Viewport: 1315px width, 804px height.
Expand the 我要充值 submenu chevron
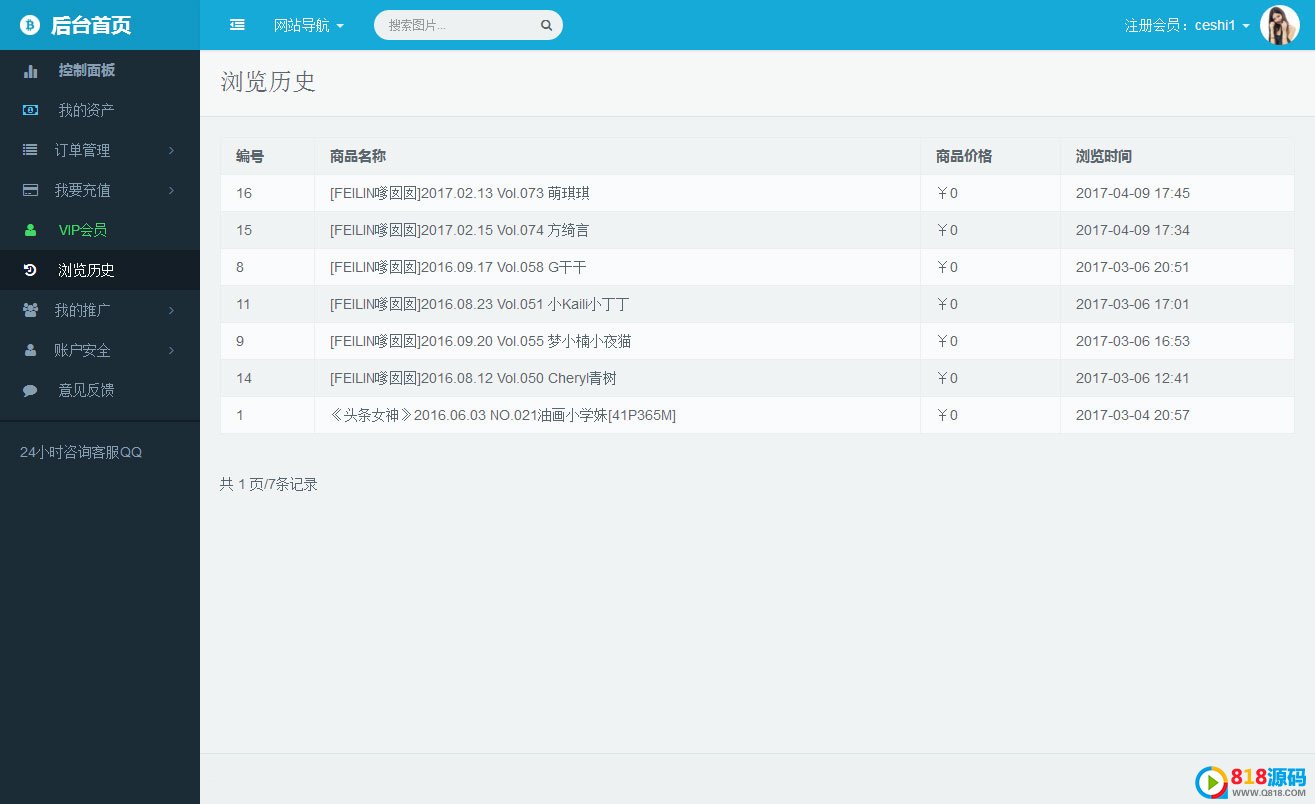tap(171, 190)
